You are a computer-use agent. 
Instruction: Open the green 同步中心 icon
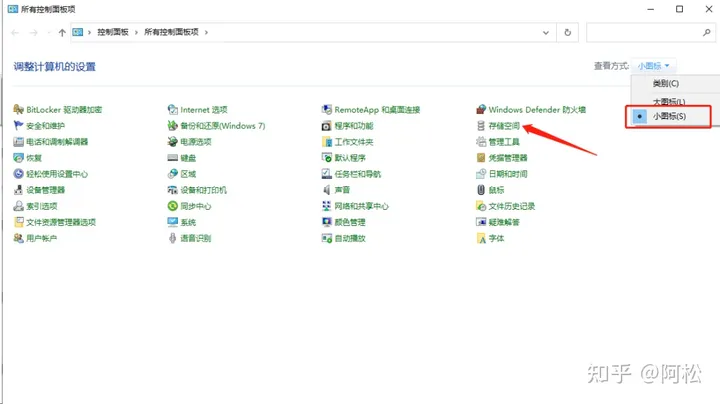[x=173, y=206]
